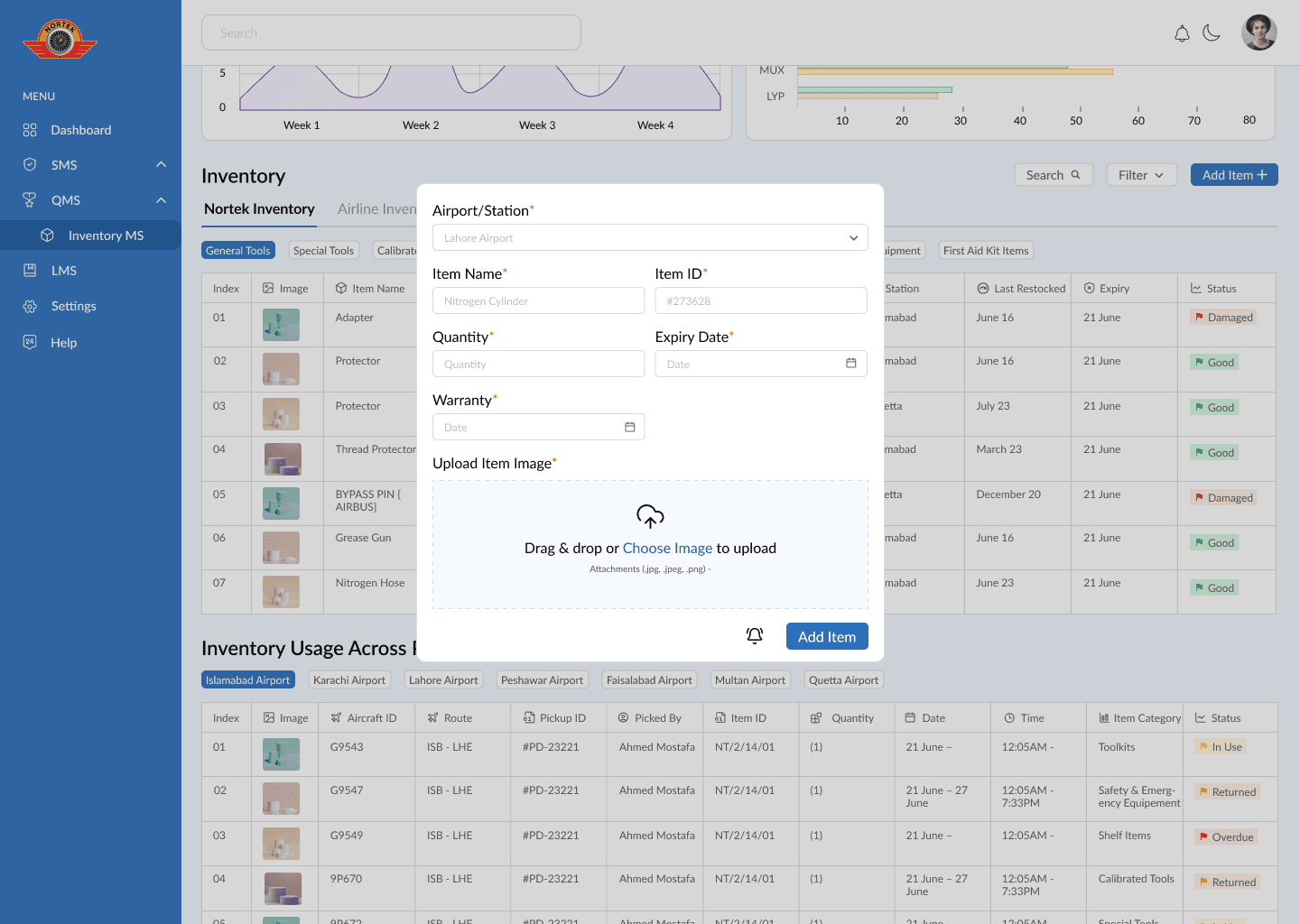Switch to Nortek Inventory tab

[259, 209]
